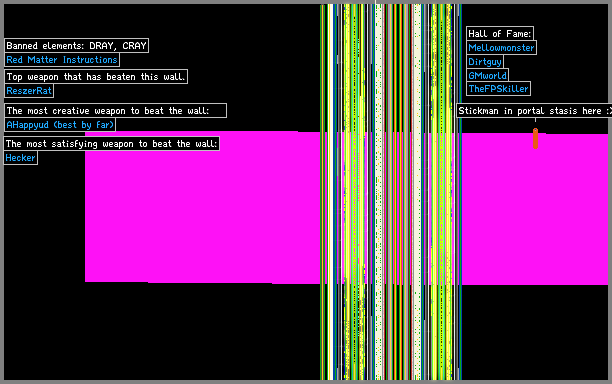Click the Stickman in portal stasis sign
The height and width of the screenshot is (384, 612).
coord(534,110)
